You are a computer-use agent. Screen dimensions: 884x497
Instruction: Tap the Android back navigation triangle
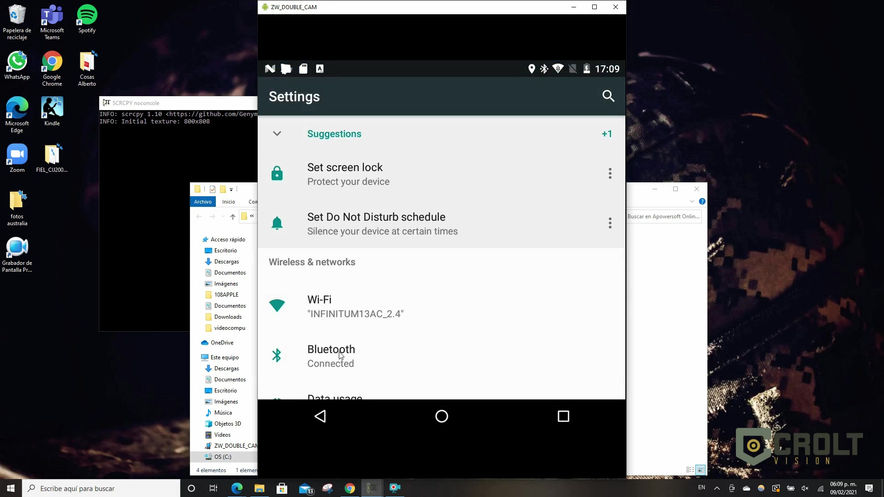(x=320, y=416)
